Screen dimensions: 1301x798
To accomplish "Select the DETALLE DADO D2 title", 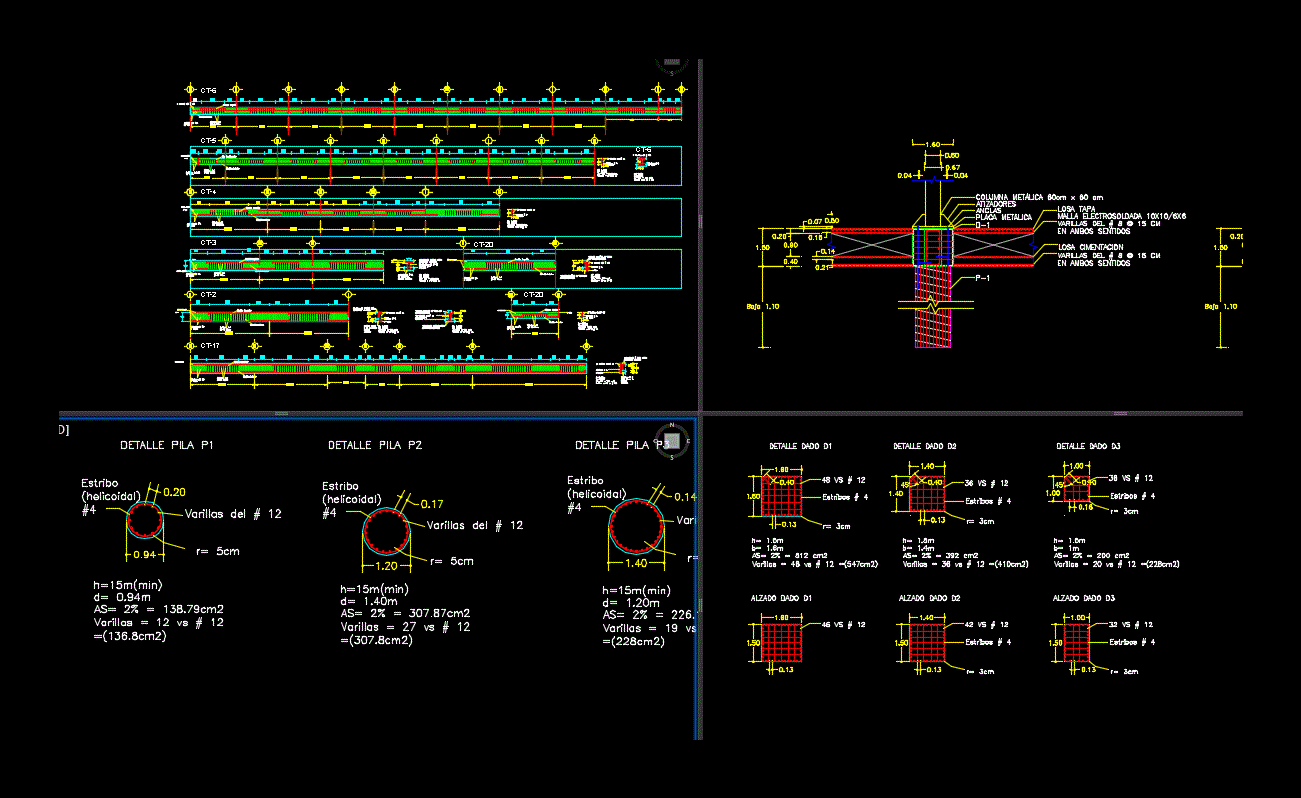I will tap(925, 446).
